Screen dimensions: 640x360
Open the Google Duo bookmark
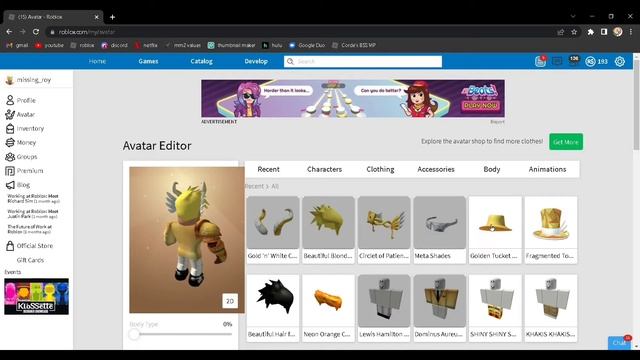(x=307, y=45)
